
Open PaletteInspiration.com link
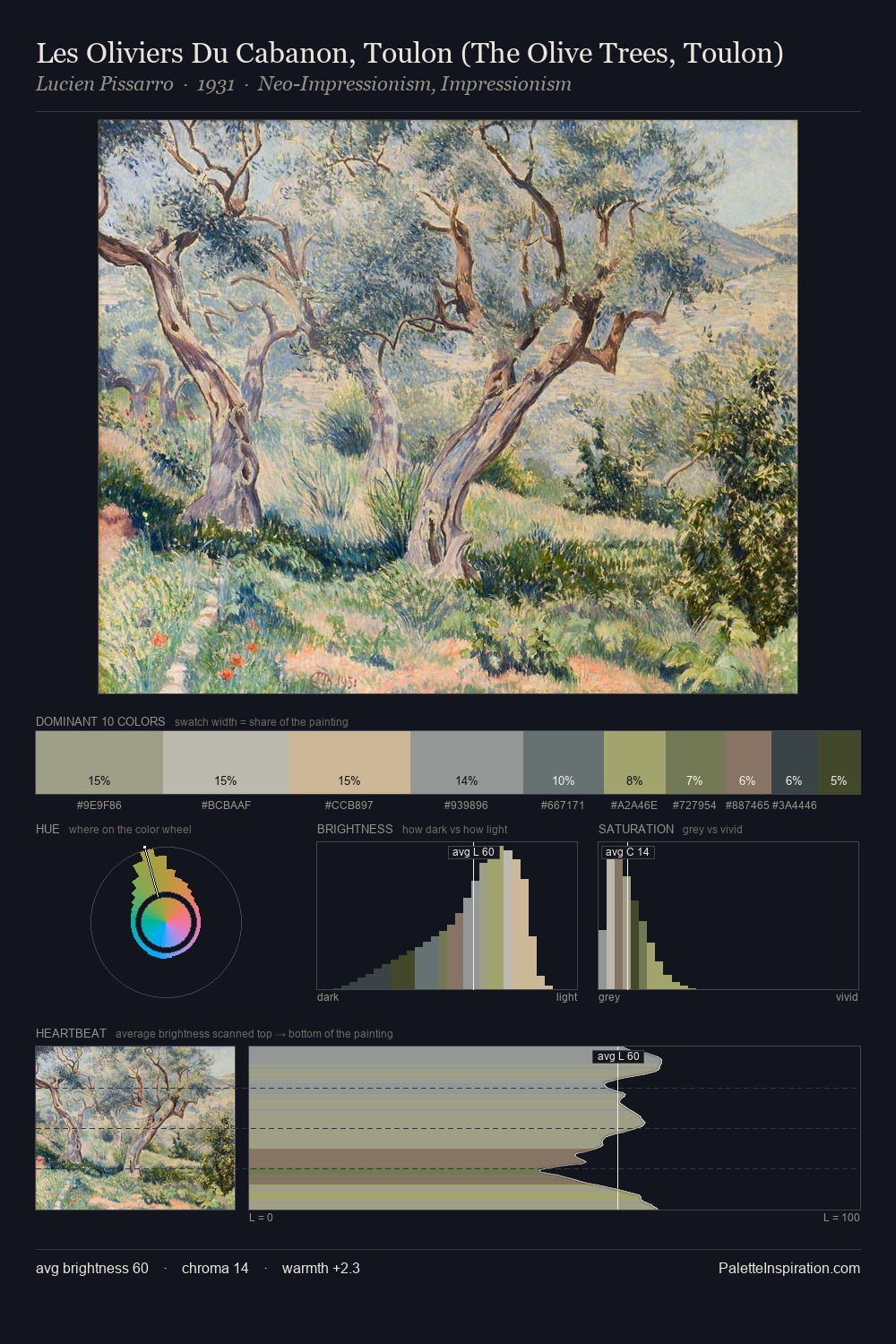[789, 1269]
